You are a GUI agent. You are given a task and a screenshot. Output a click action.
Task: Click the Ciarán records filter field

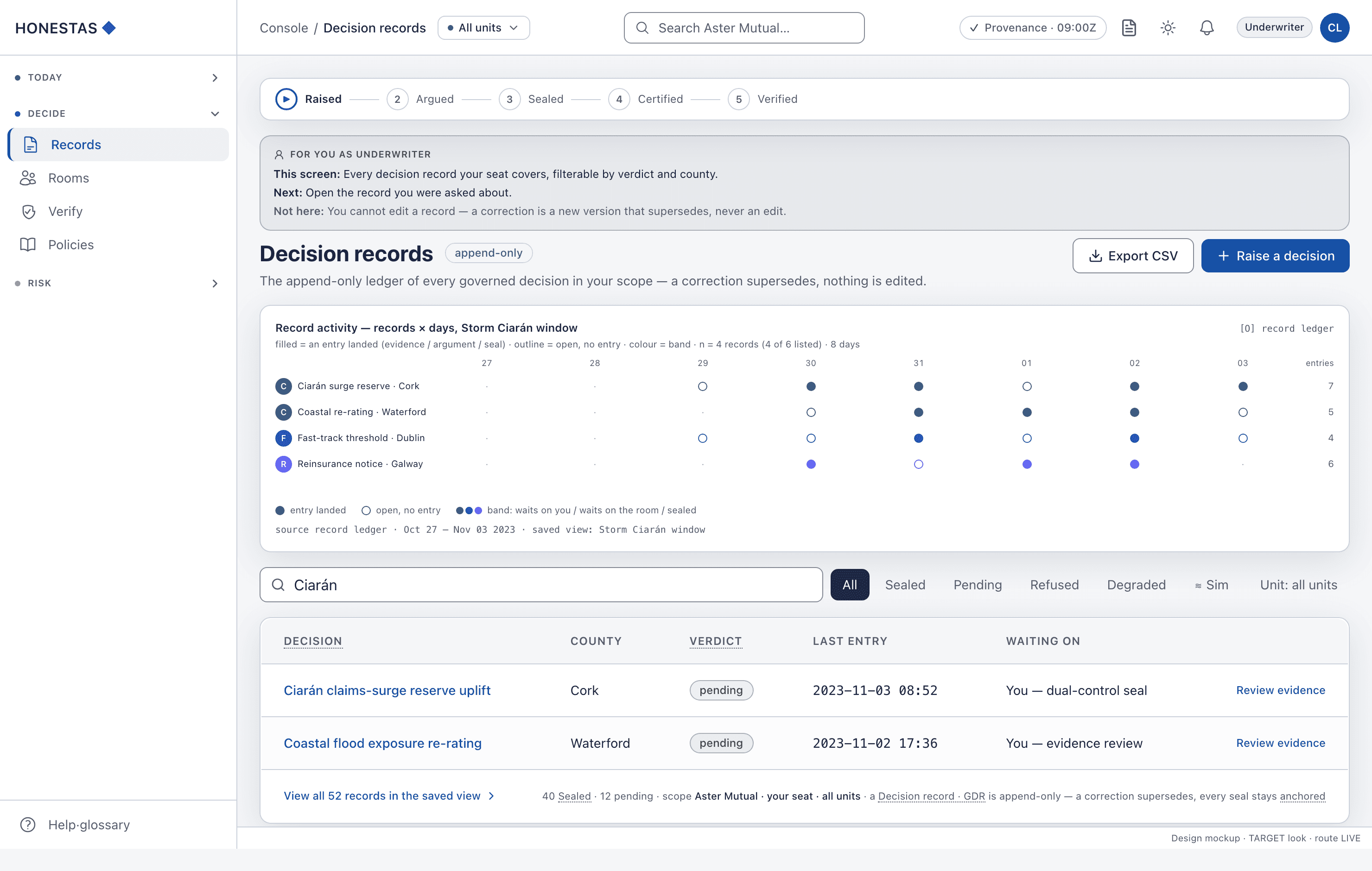tap(541, 585)
